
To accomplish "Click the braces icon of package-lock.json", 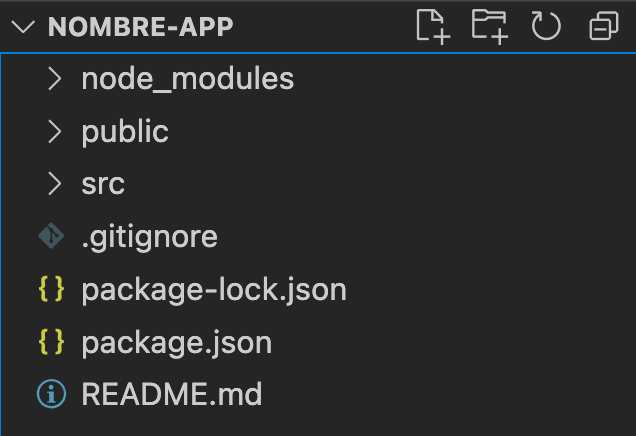I will tap(51, 289).
